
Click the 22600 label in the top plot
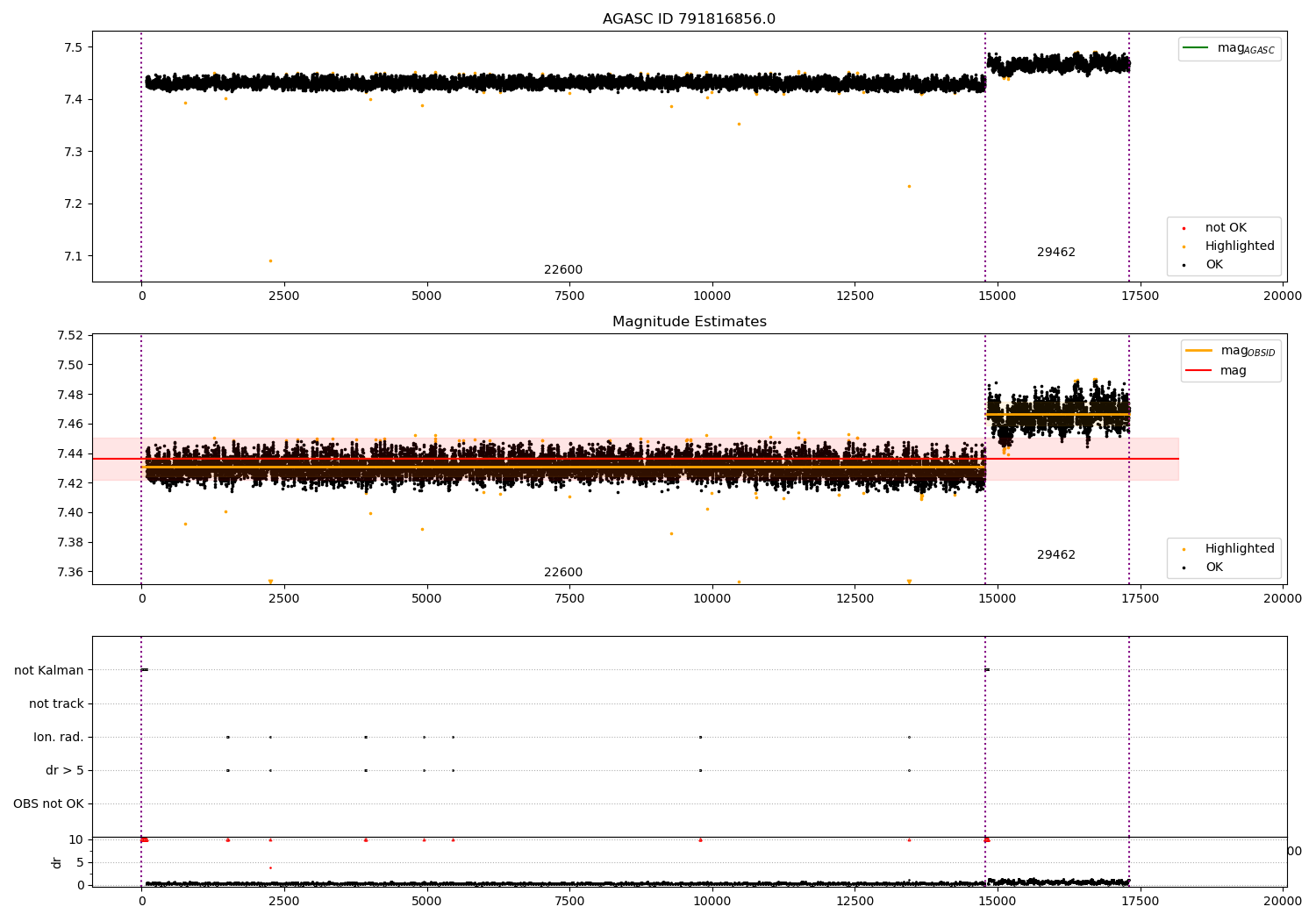coord(563,270)
